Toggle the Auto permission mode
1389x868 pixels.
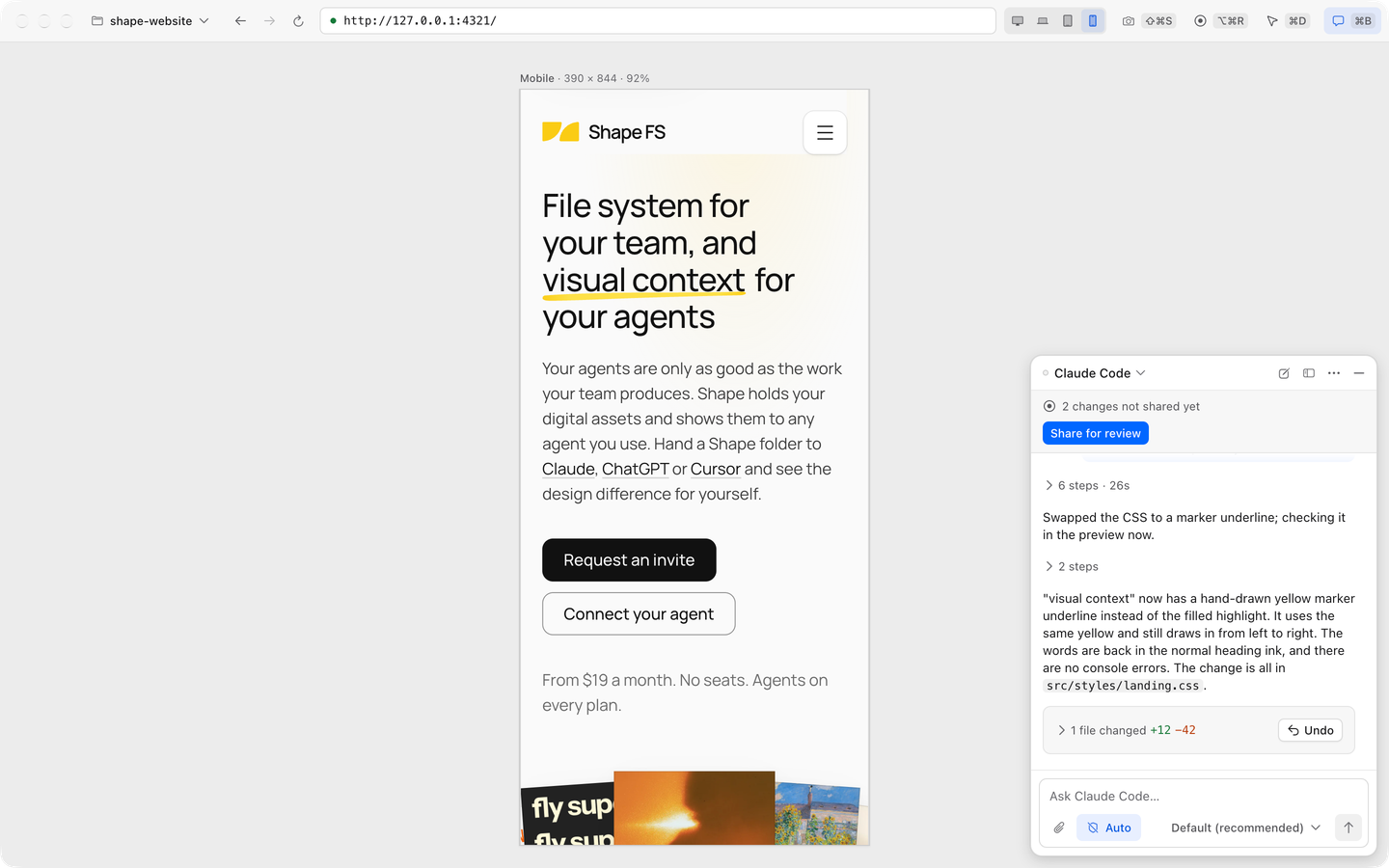[x=1108, y=827]
